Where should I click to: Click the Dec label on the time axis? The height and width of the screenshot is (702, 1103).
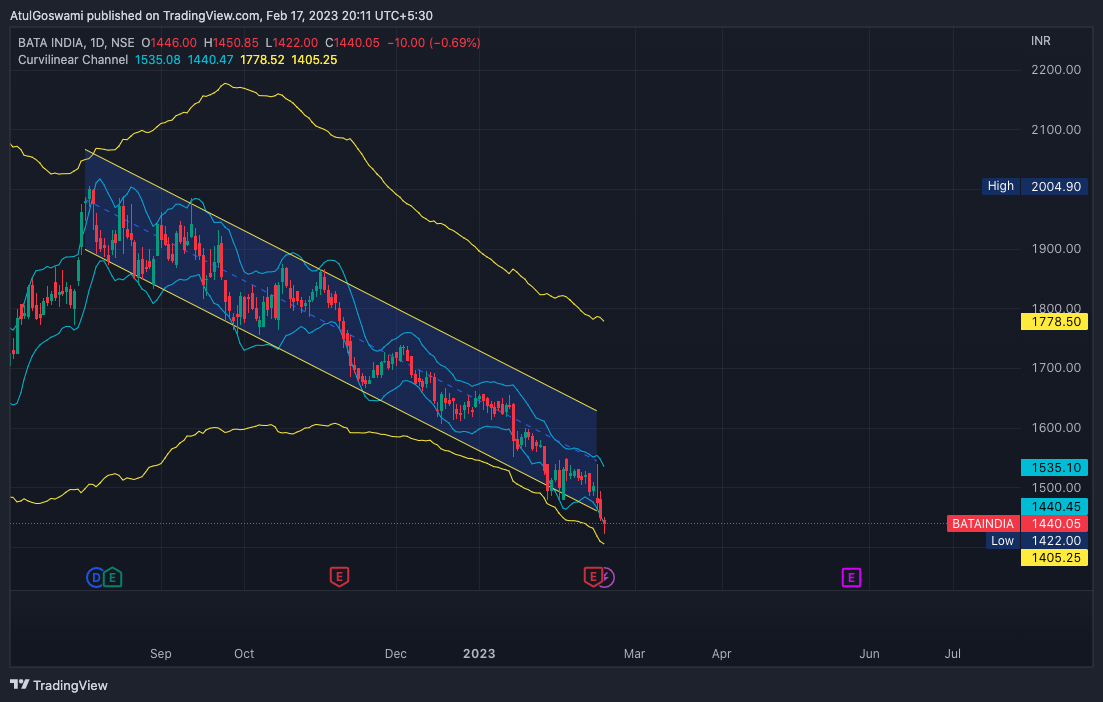[395, 653]
